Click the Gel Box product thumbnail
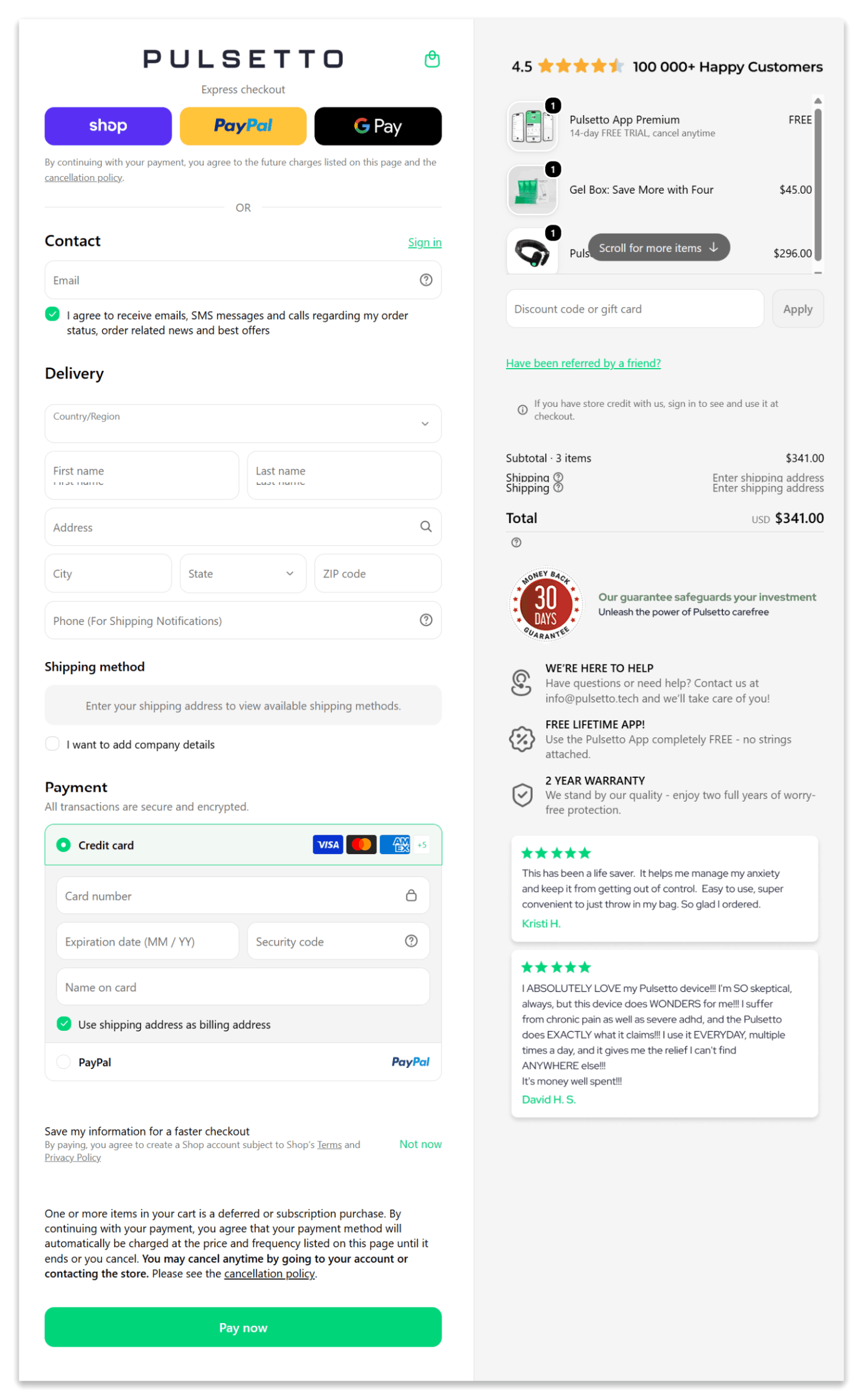The width and height of the screenshot is (863, 1400). (x=532, y=190)
